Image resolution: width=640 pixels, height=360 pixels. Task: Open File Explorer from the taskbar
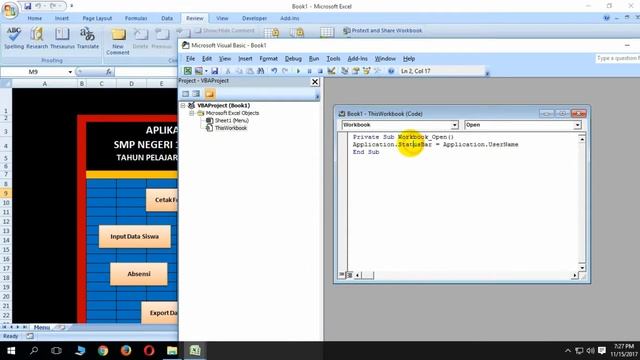(x=172, y=351)
